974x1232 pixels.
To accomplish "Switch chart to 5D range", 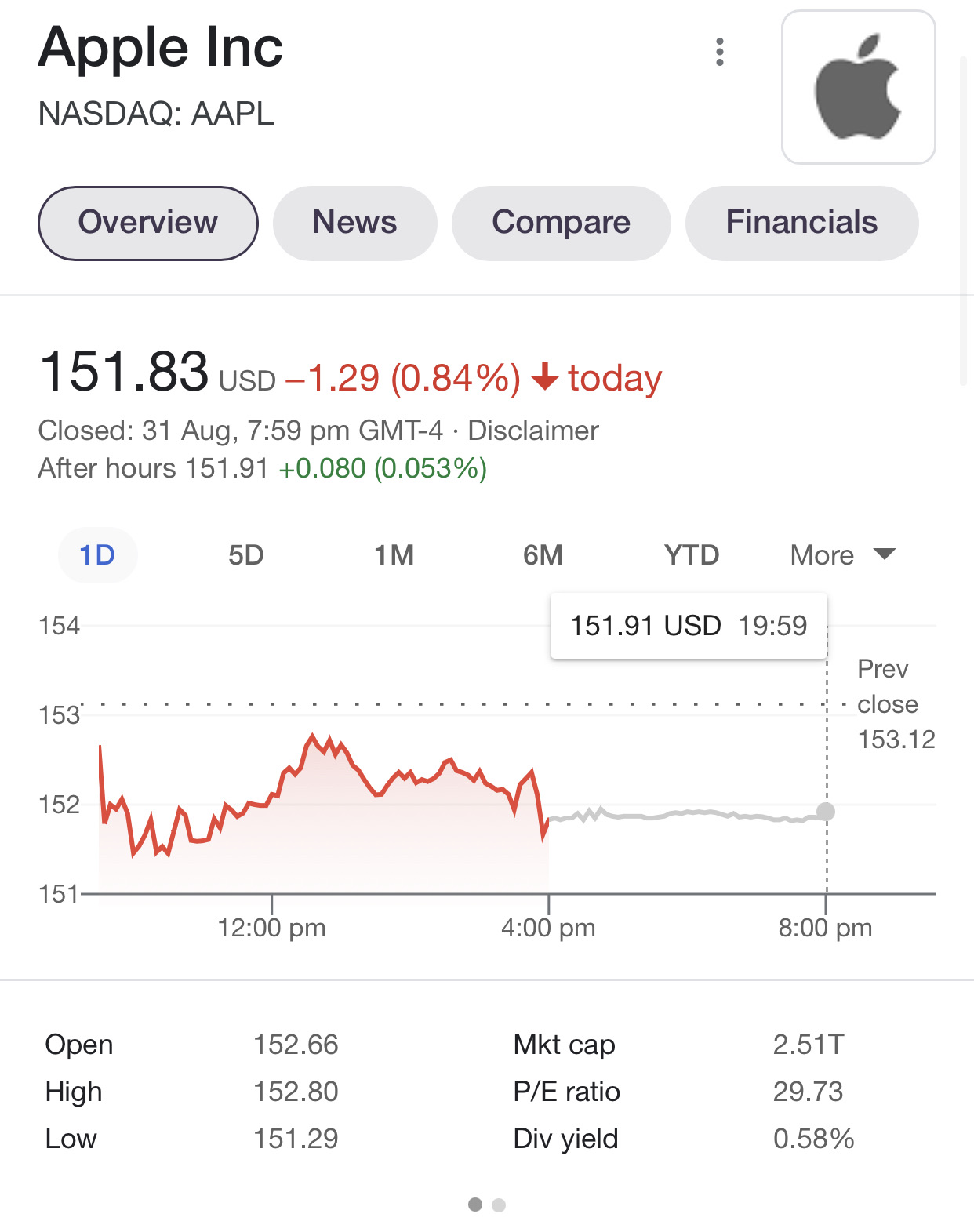I will pyautogui.click(x=245, y=555).
